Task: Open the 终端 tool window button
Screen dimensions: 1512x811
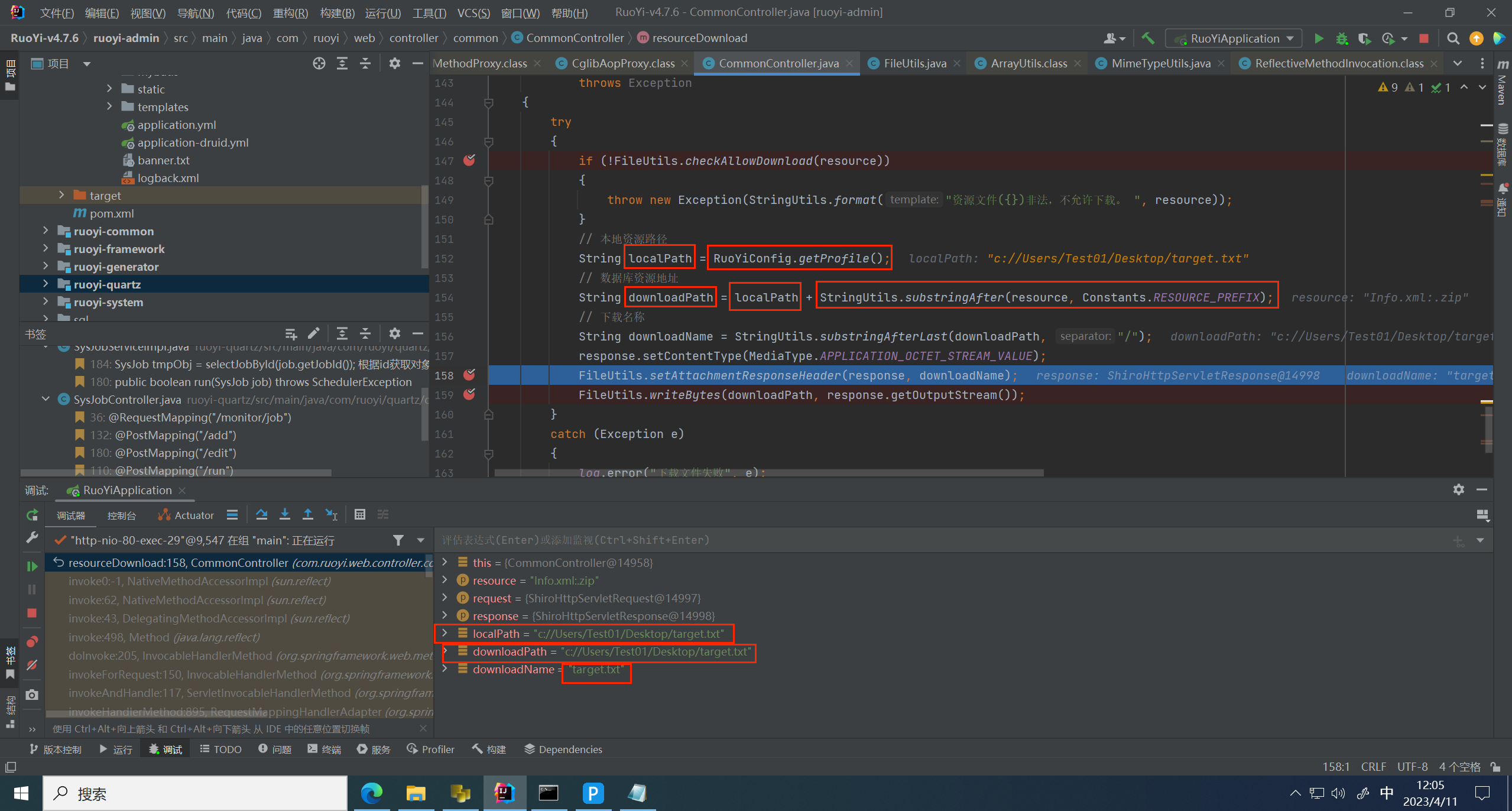Action: pos(325,750)
